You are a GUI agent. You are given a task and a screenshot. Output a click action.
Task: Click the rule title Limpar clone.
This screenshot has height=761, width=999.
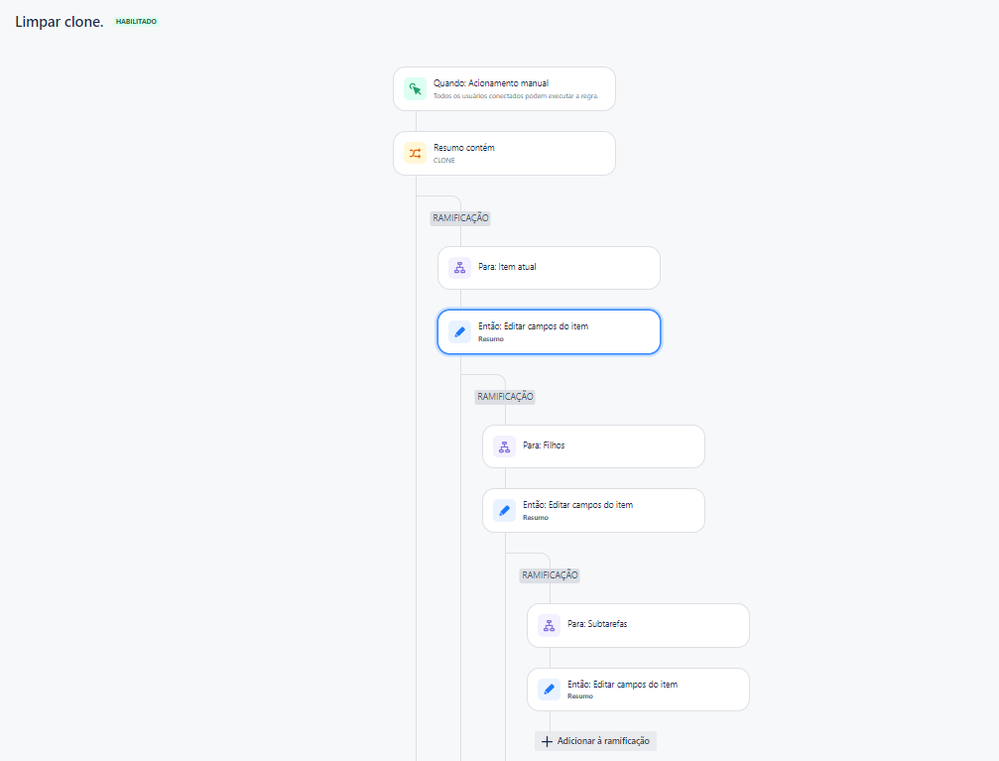pos(59,22)
